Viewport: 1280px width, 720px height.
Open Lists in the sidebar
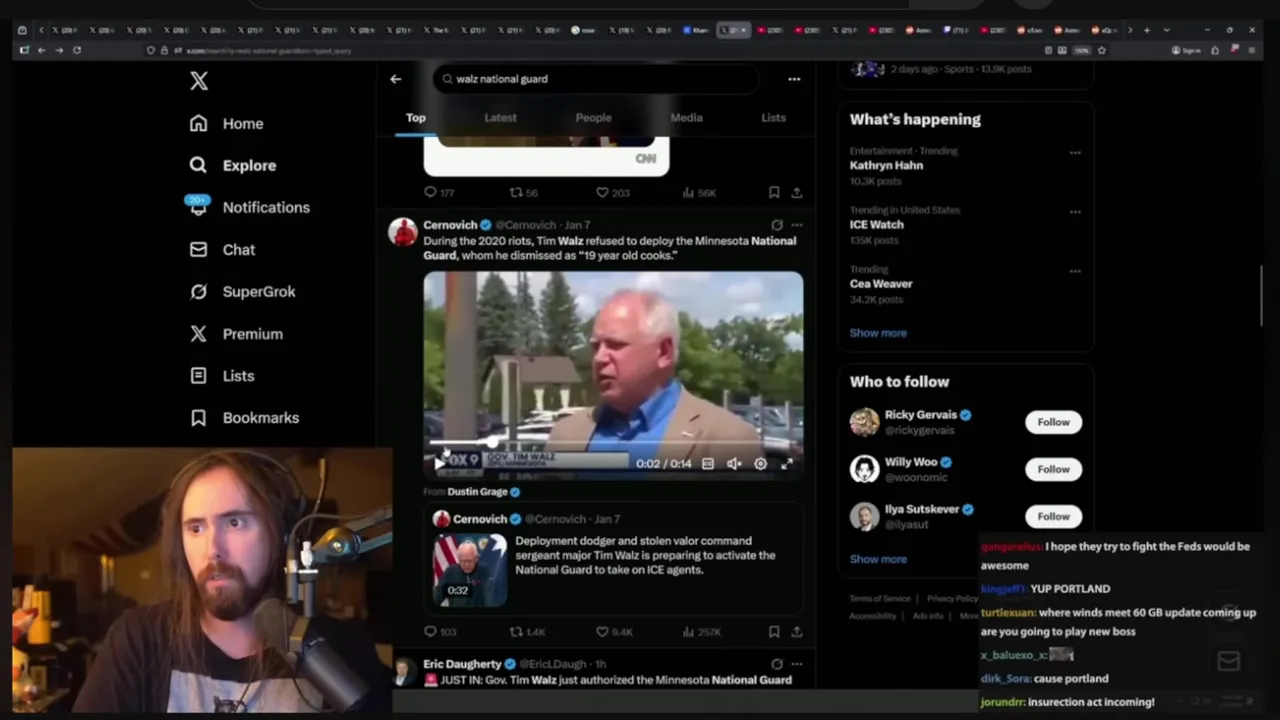click(223, 376)
